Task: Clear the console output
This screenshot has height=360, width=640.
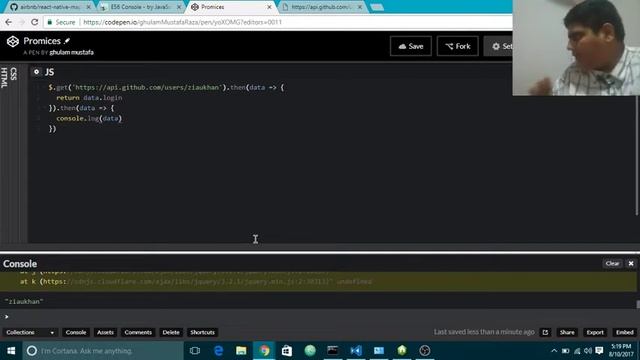Action: pos(612,263)
